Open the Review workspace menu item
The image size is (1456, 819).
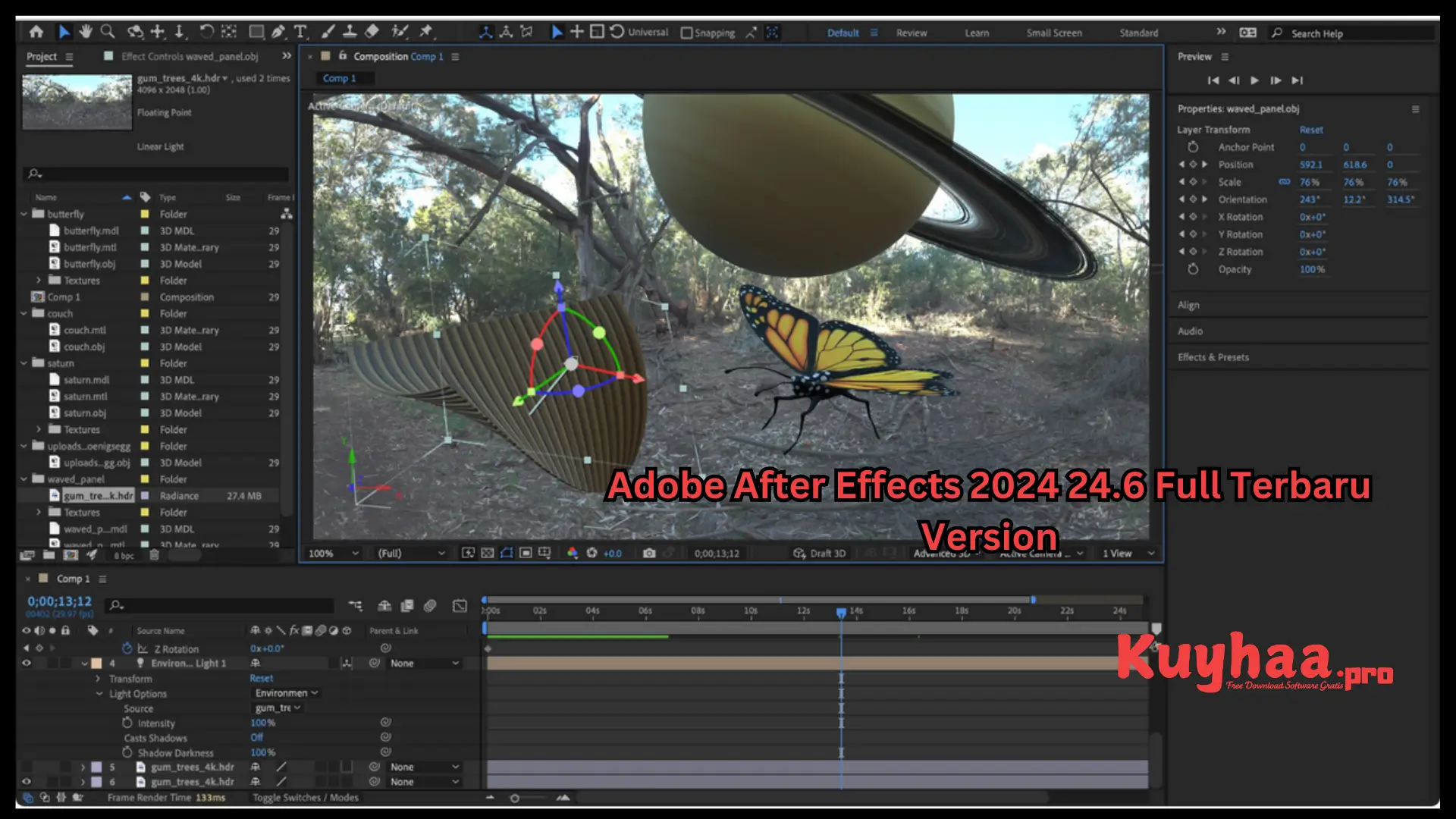[x=912, y=33]
